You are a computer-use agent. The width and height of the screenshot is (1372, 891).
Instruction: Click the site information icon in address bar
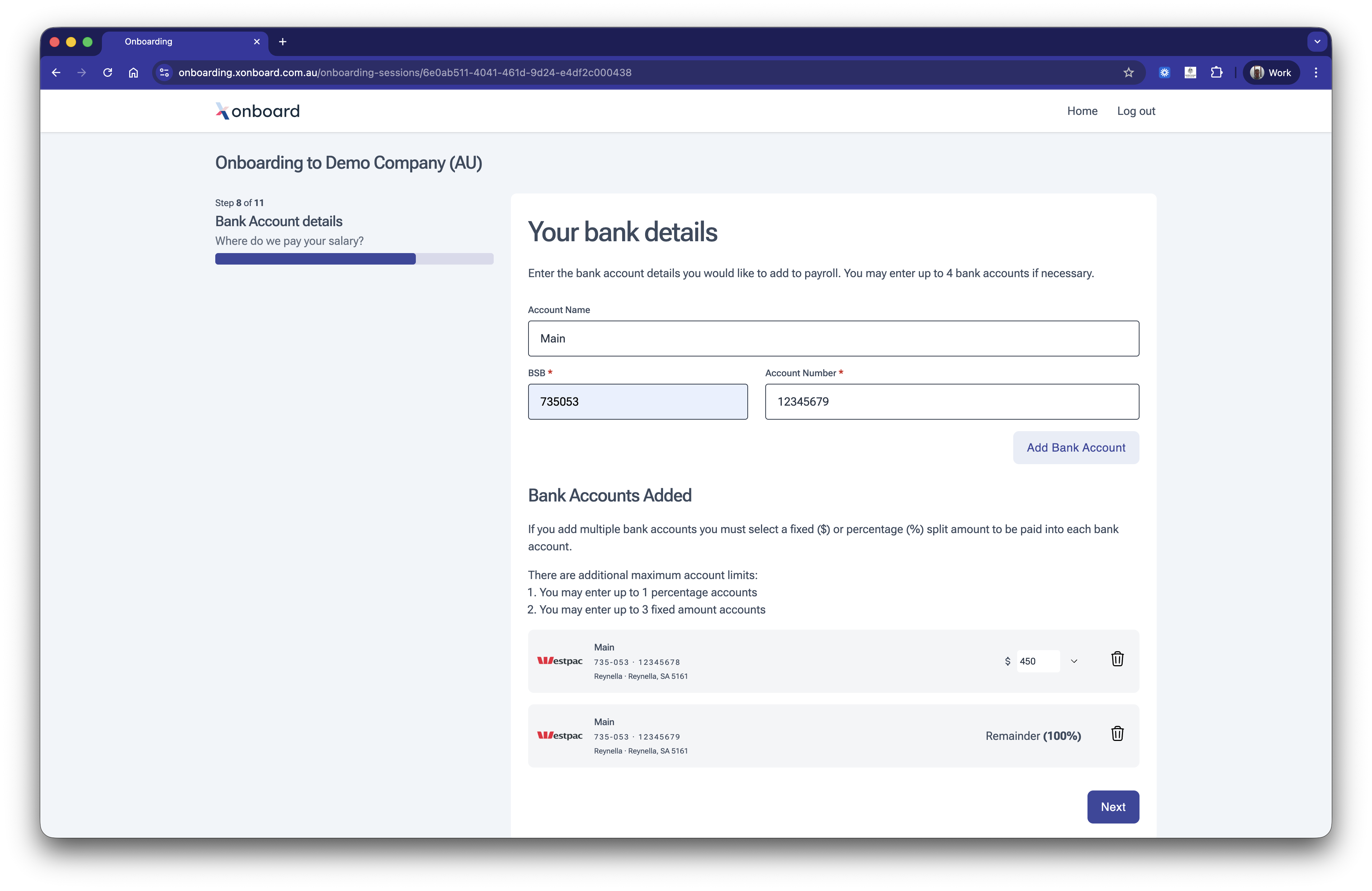pos(164,73)
